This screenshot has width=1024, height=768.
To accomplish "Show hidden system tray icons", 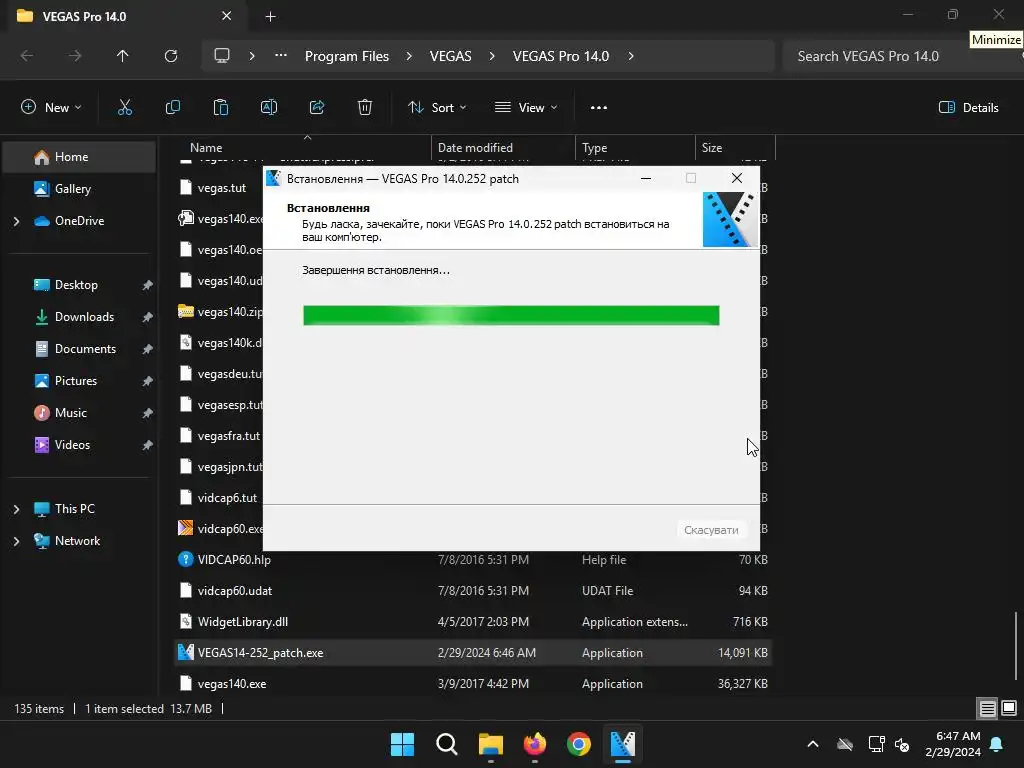I will (813, 744).
